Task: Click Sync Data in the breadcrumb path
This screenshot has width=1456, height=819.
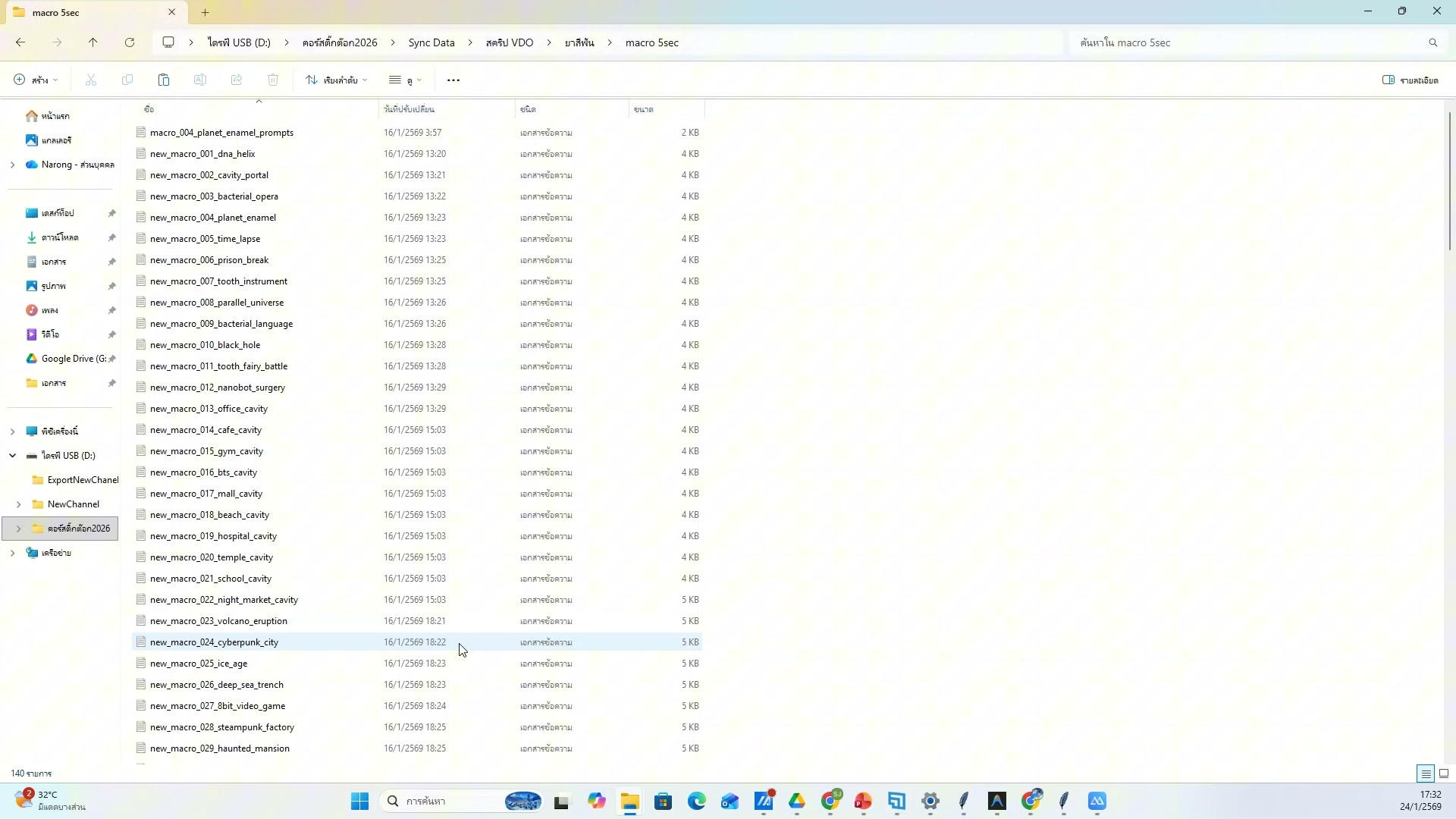Action: 431,42
